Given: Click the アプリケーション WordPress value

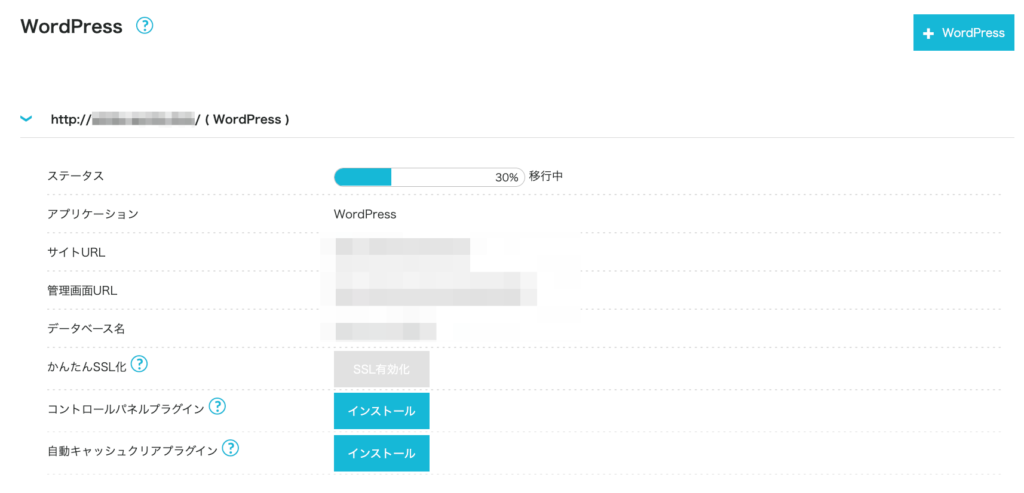Looking at the screenshot, I should 365,214.
